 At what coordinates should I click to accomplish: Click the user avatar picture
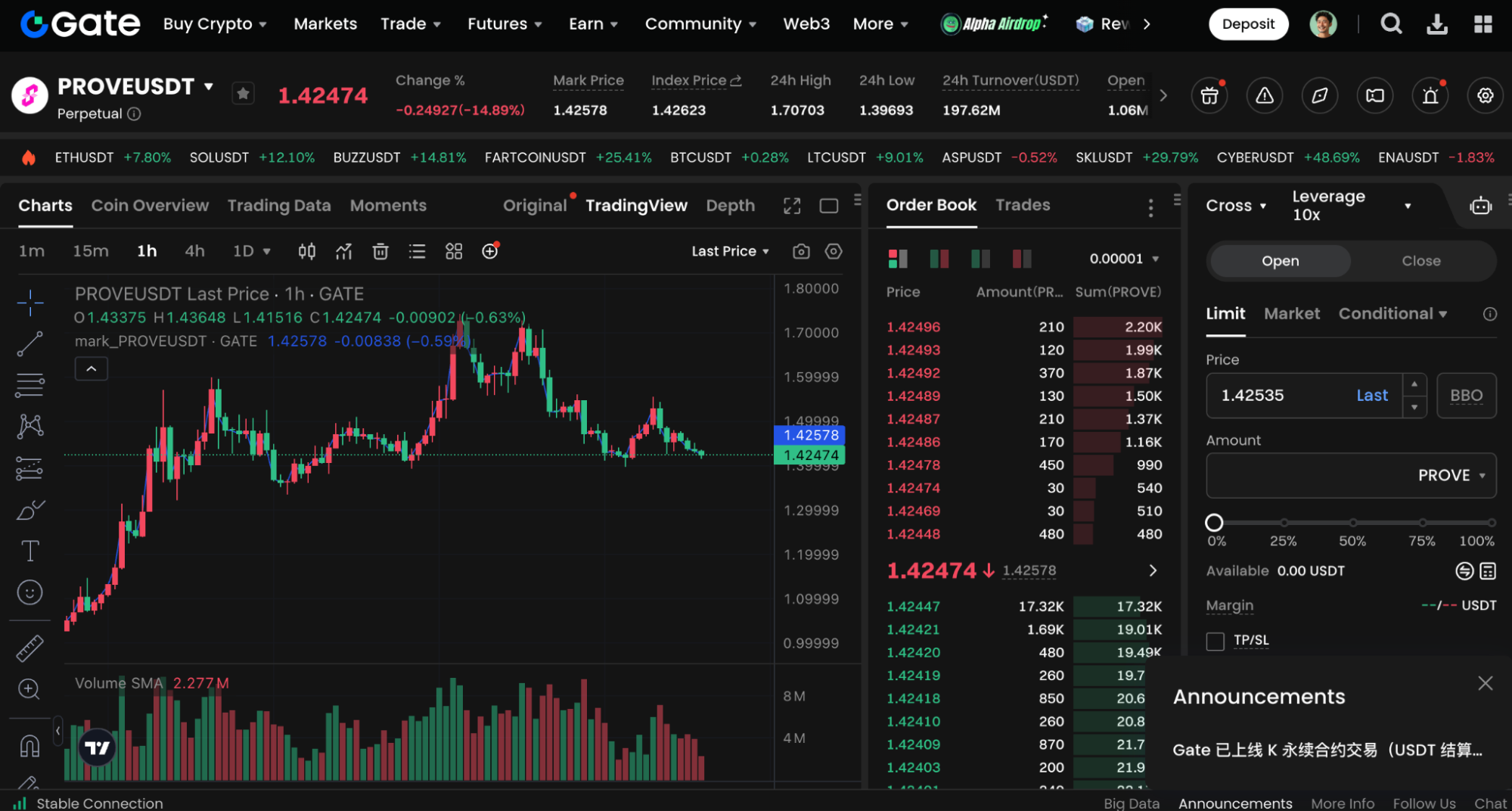[1323, 24]
